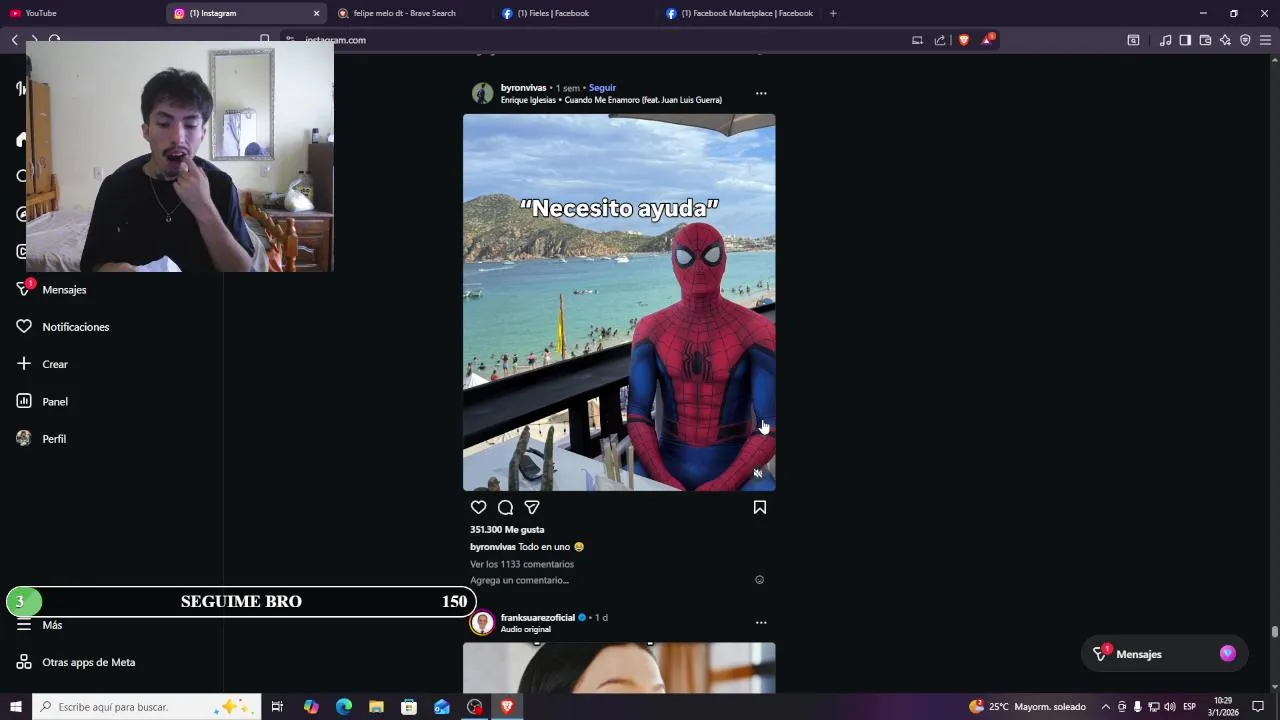
Task: Open the Brave VPN shield icon
Action: [x=1245, y=40]
